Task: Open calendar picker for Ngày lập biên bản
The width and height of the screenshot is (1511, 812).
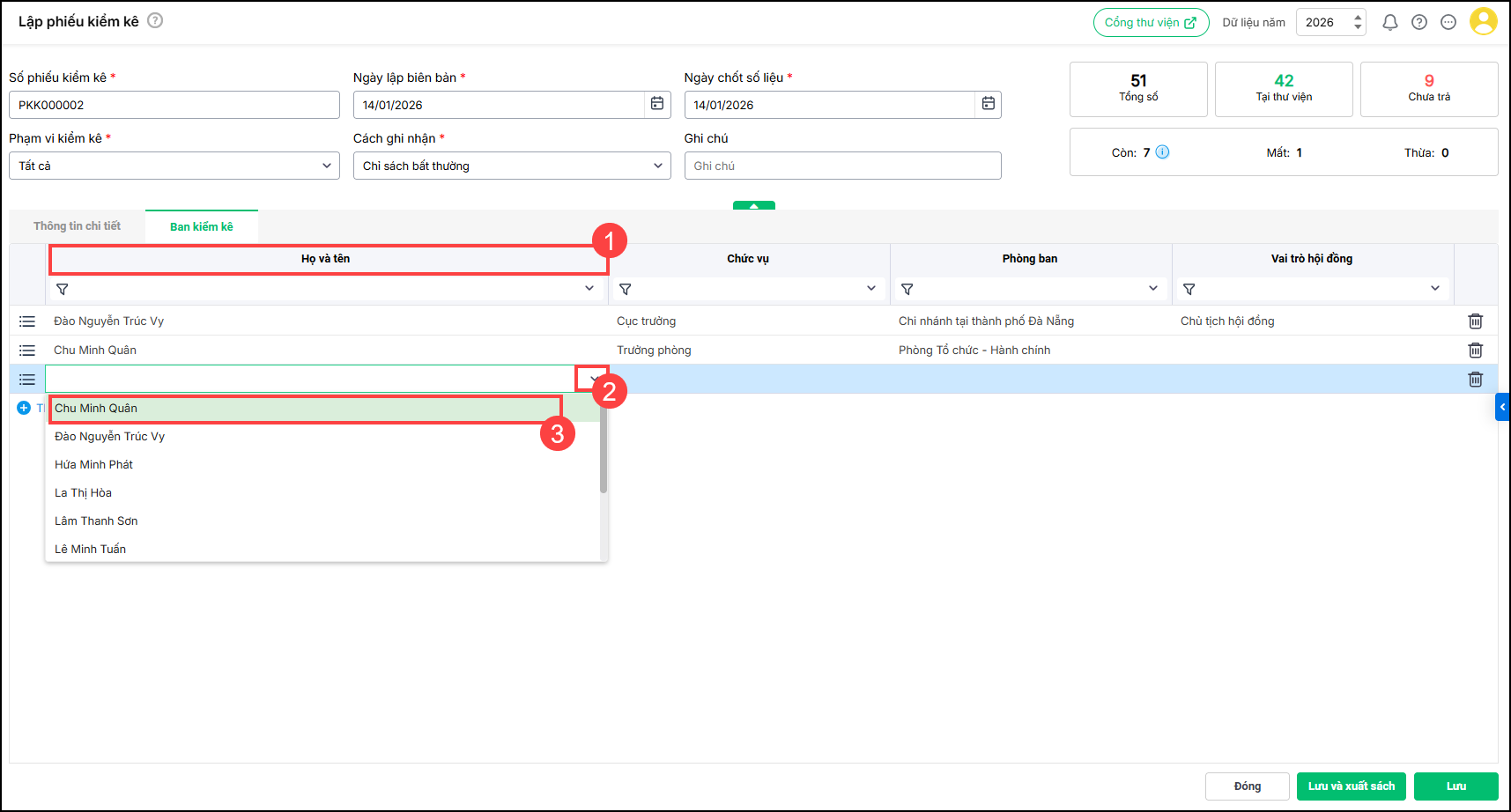Action: click(657, 104)
